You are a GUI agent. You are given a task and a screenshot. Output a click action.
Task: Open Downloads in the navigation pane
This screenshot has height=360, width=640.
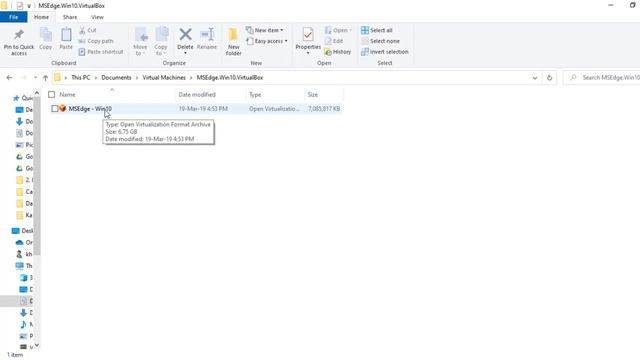(x=24, y=121)
